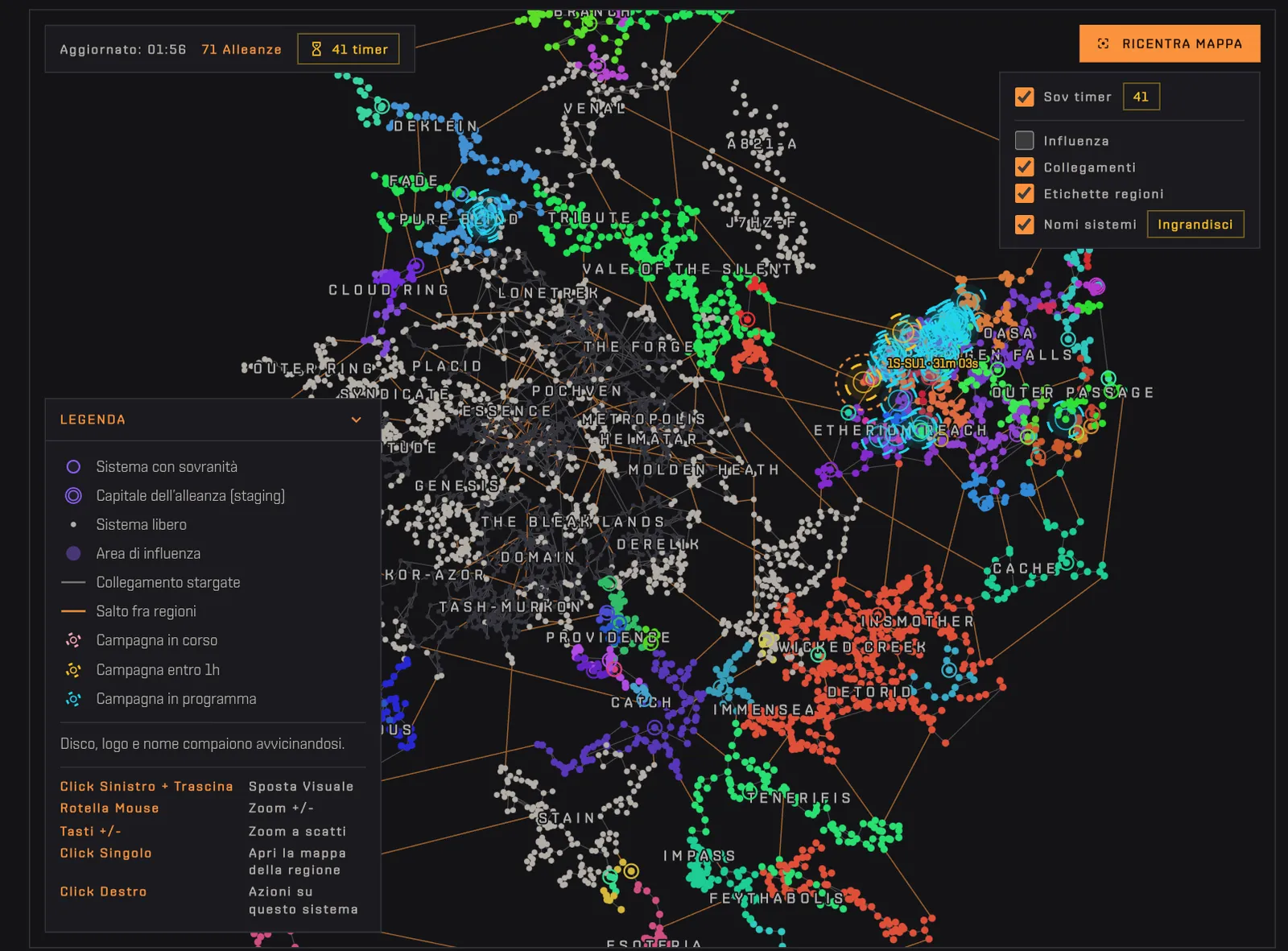This screenshot has height=951, width=1288.
Task: Toggle the Etichette regioni checkbox
Action: pos(1024,193)
